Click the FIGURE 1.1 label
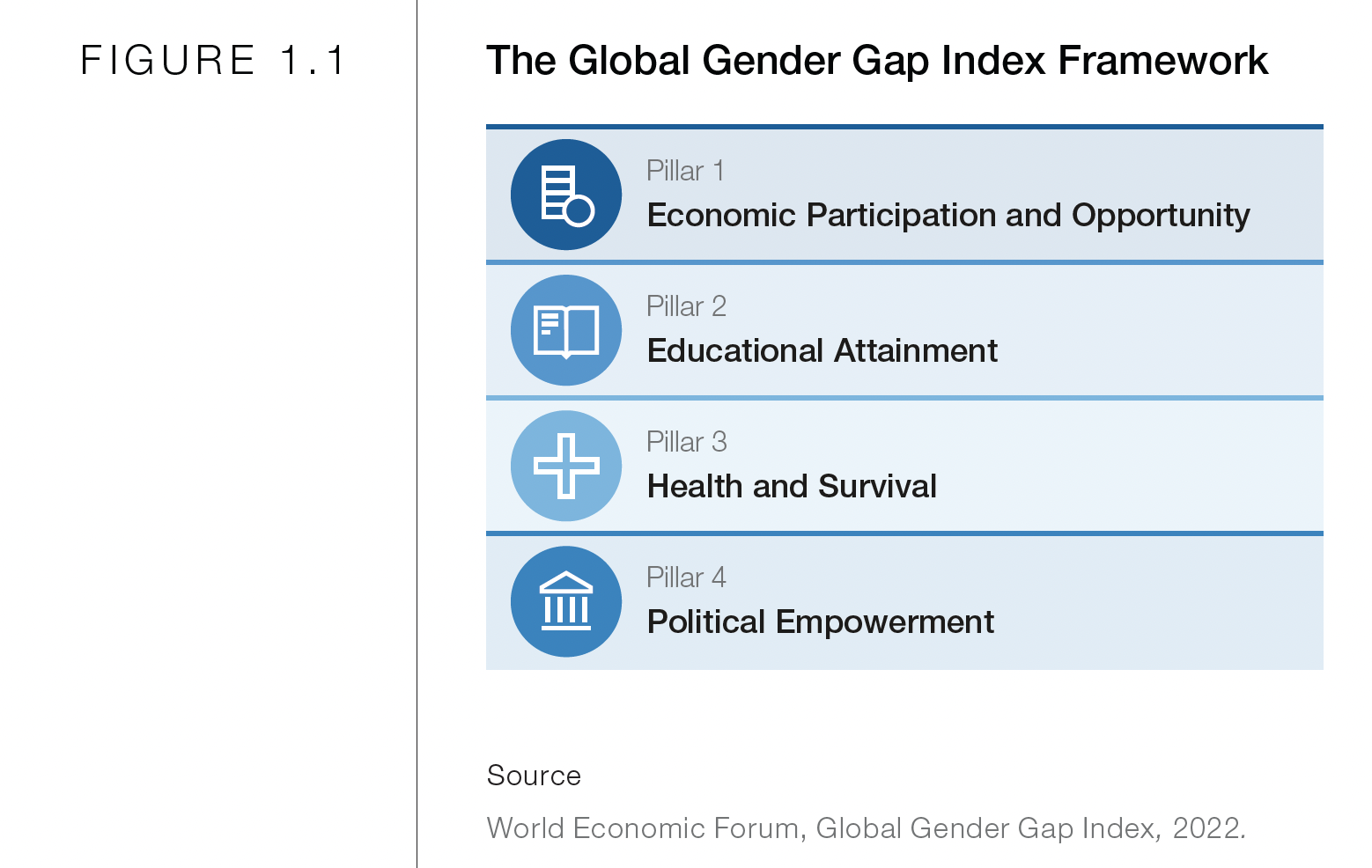This screenshot has width=1372, height=868. (212, 61)
